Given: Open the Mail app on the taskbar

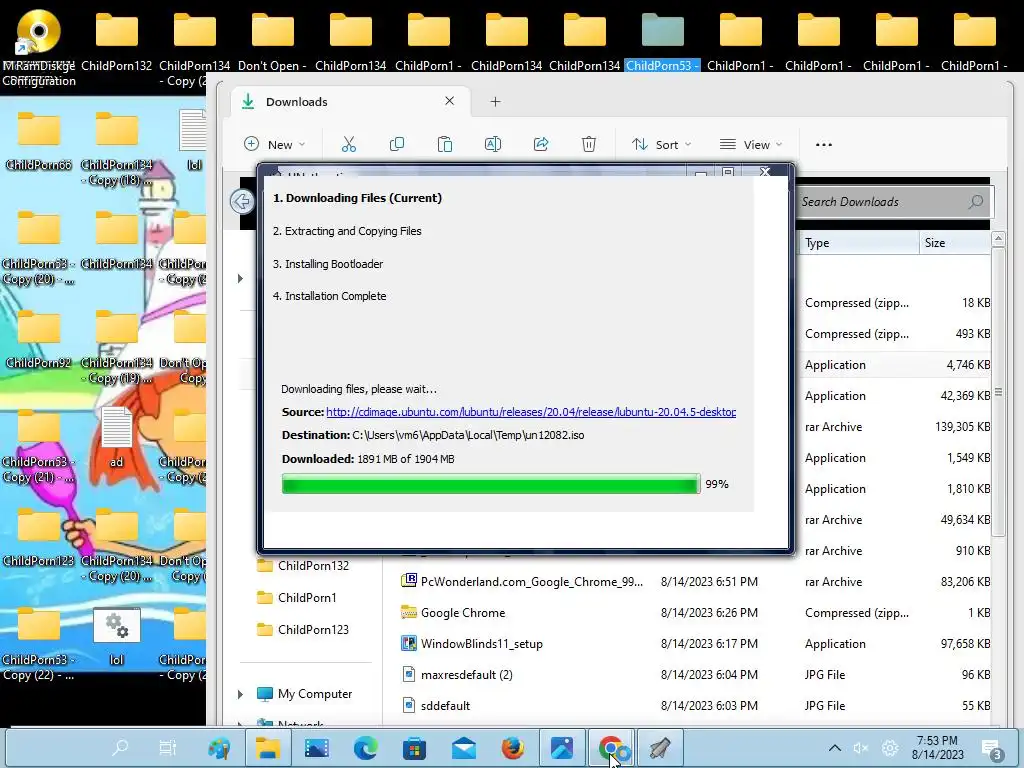Looking at the screenshot, I should (464, 747).
